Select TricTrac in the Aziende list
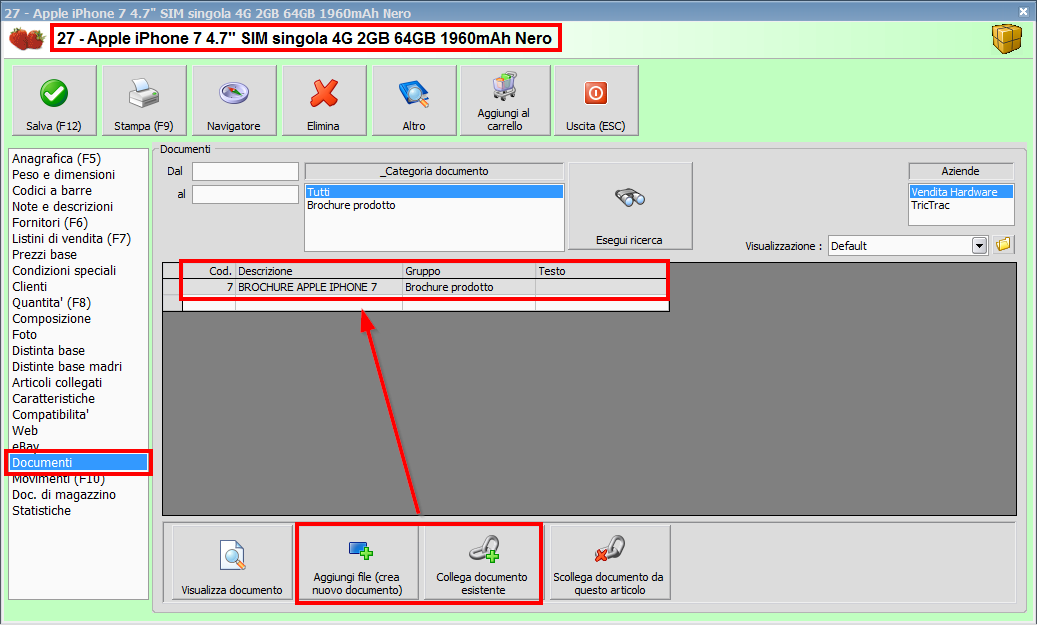 (x=962, y=205)
